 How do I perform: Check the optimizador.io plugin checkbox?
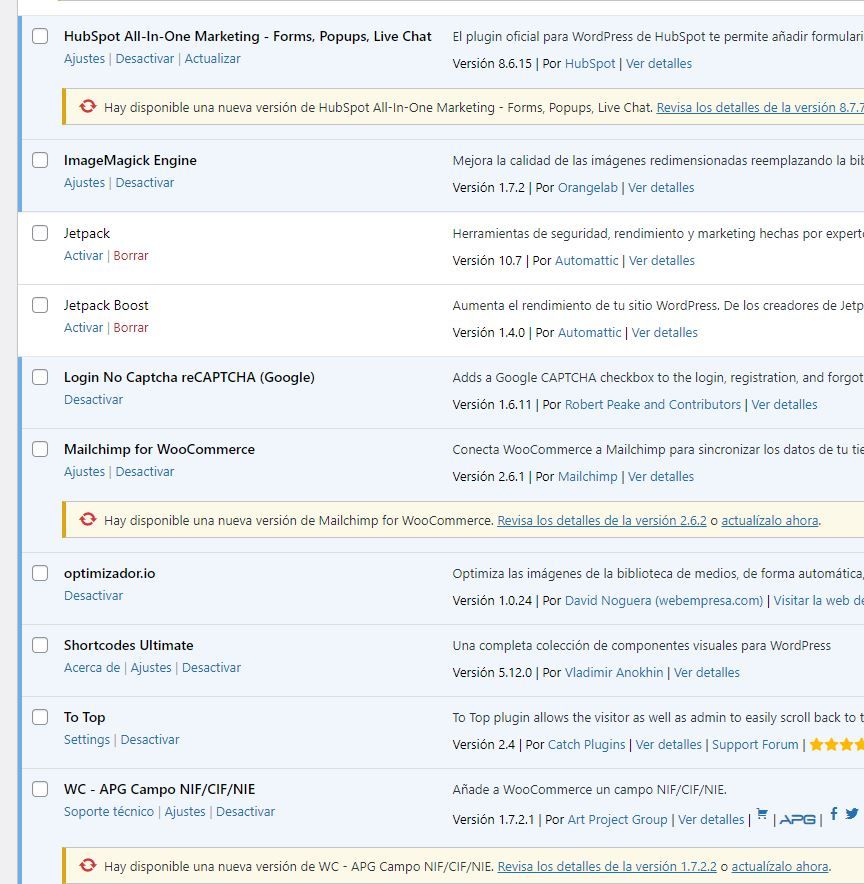(x=40, y=573)
